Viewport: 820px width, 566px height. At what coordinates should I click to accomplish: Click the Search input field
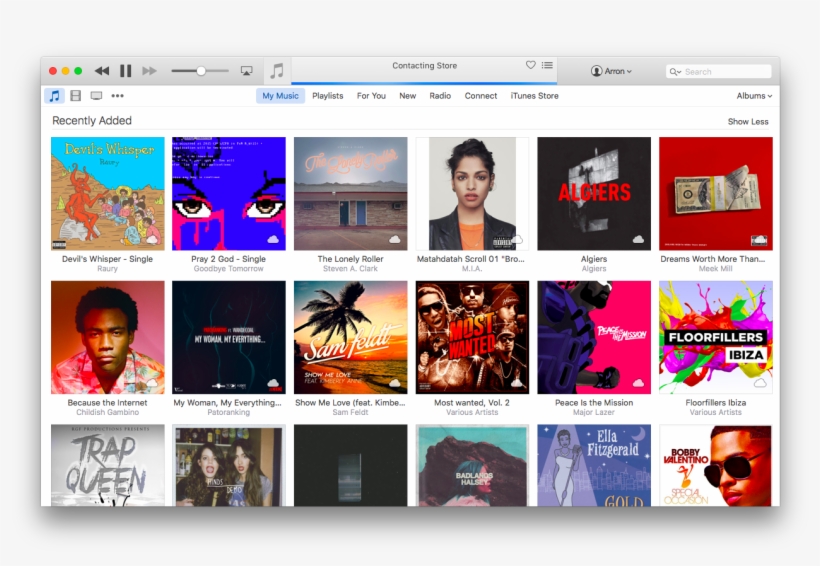719,72
